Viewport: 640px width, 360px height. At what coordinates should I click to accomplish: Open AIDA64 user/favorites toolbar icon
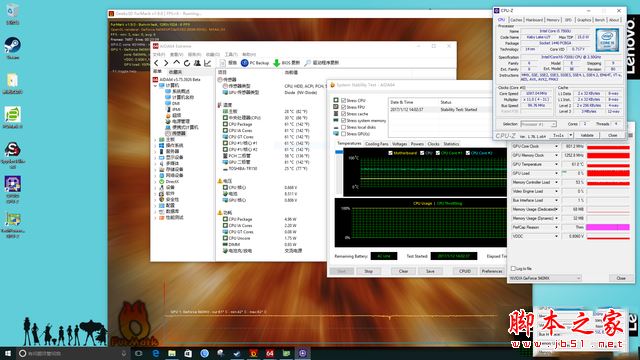197,63
